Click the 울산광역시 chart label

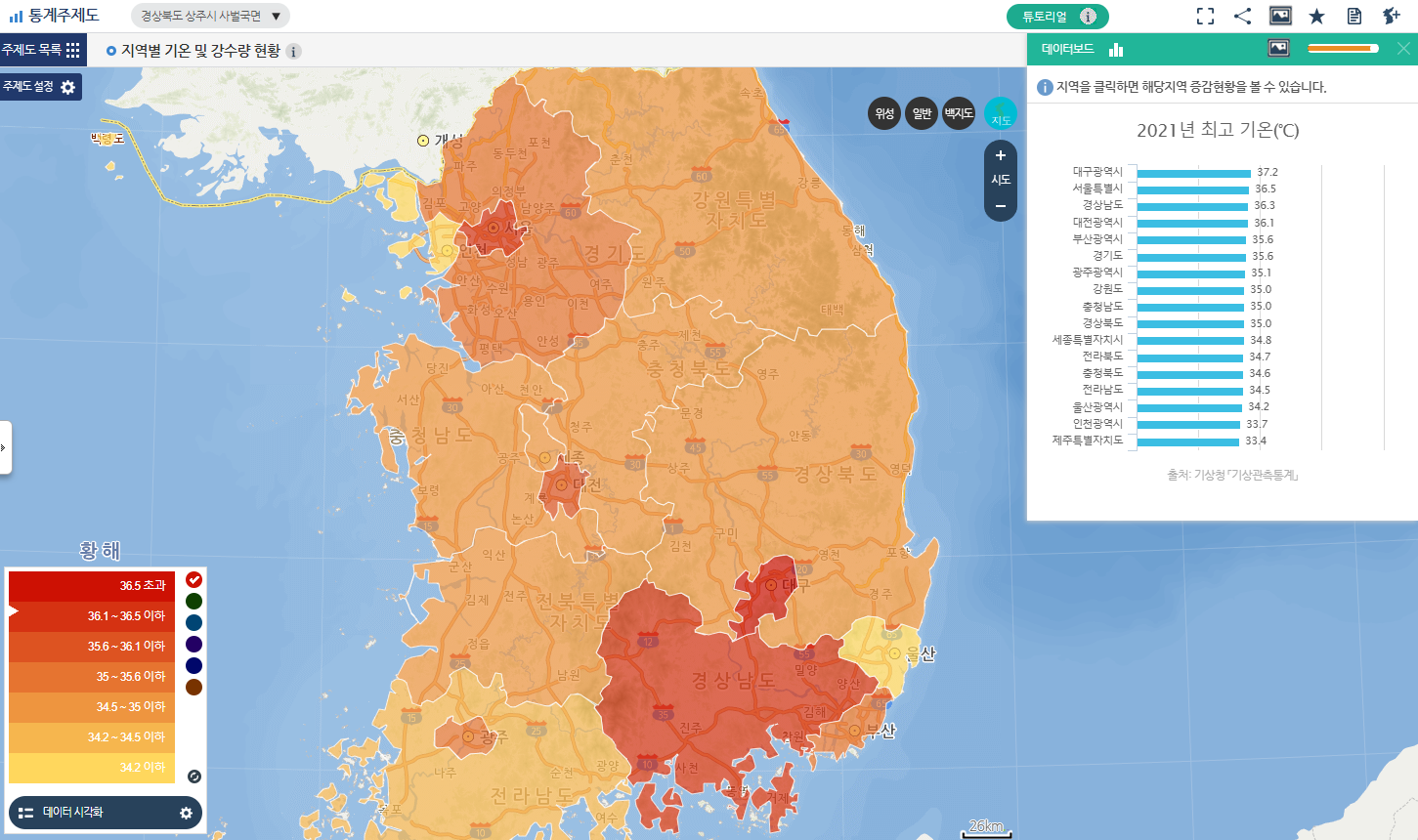[x=1097, y=407]
